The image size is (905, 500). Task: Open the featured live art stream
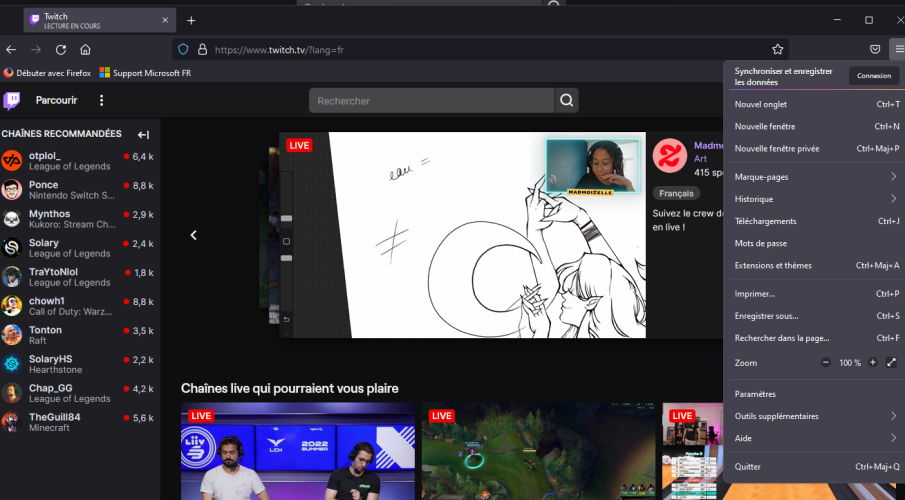click(x=462, y=235)
